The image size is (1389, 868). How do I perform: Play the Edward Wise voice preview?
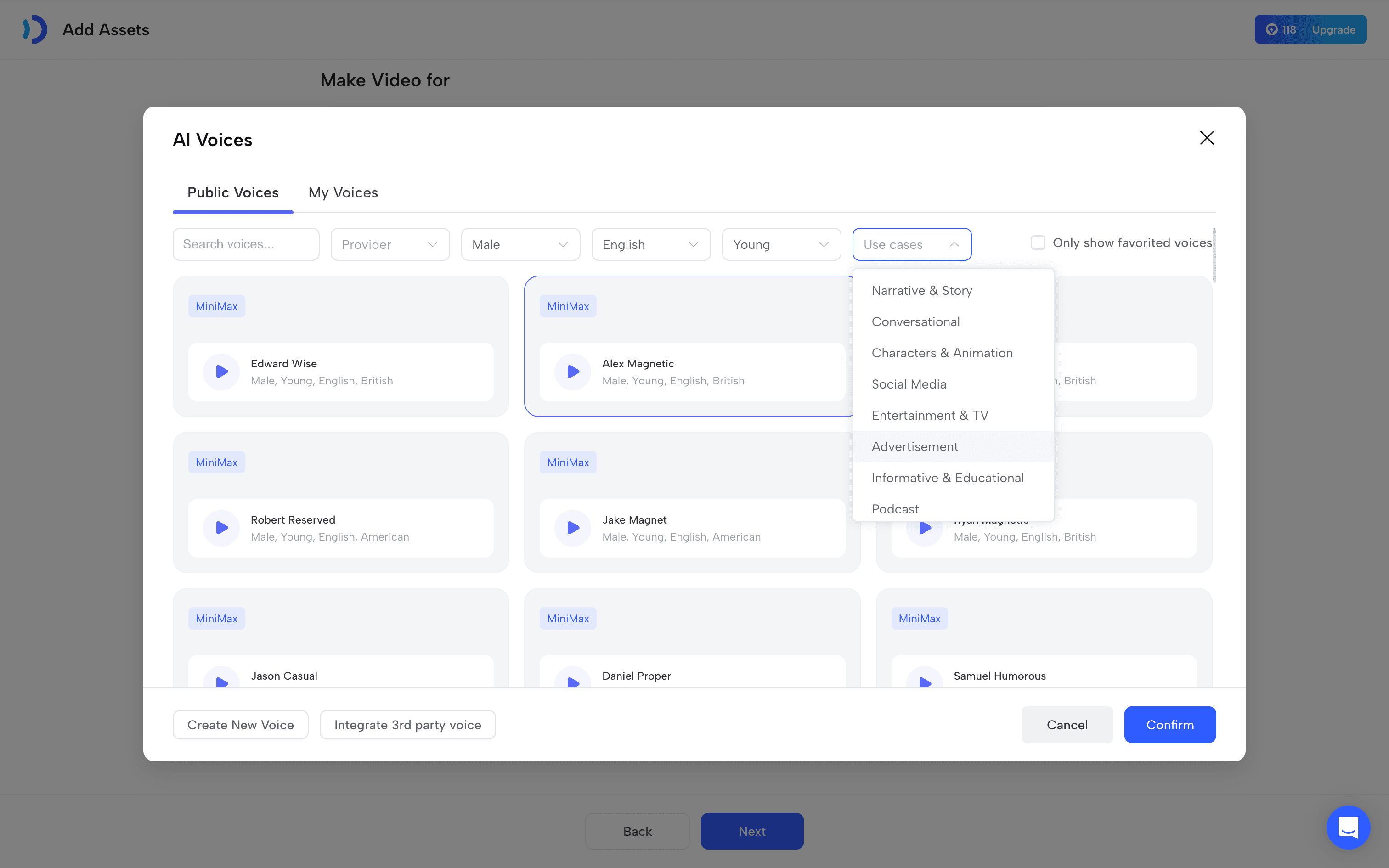point(221,372)
